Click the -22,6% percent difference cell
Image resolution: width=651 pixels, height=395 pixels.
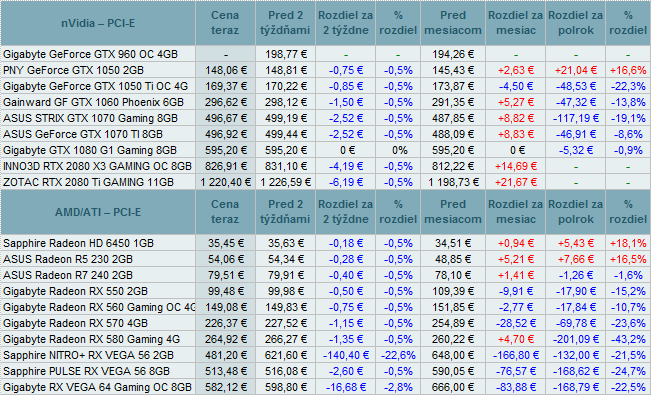(x=398, y=355)
